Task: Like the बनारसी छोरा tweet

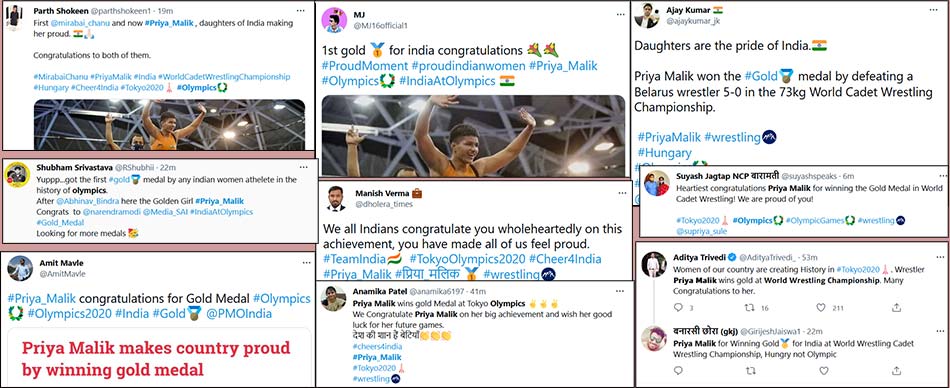Action: pyautogui.click(x=823, y=370)
